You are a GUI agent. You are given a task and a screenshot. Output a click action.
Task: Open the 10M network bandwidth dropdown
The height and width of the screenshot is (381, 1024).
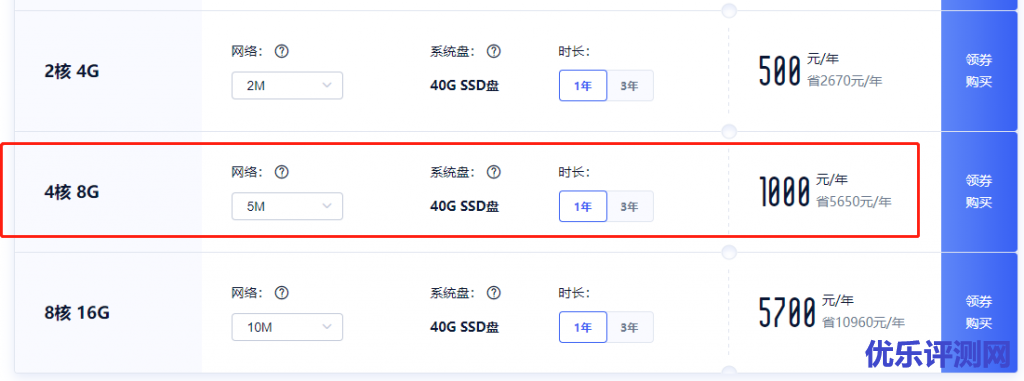[287, 327]
